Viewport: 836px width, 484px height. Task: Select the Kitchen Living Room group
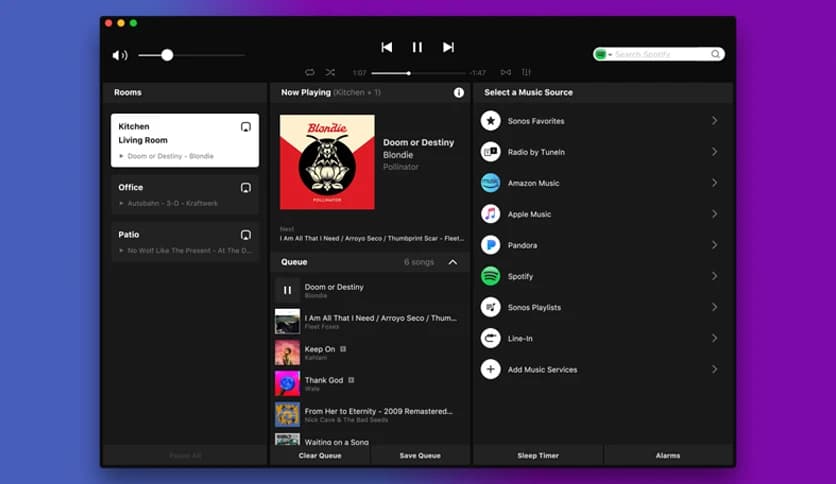tap(185, 140)
